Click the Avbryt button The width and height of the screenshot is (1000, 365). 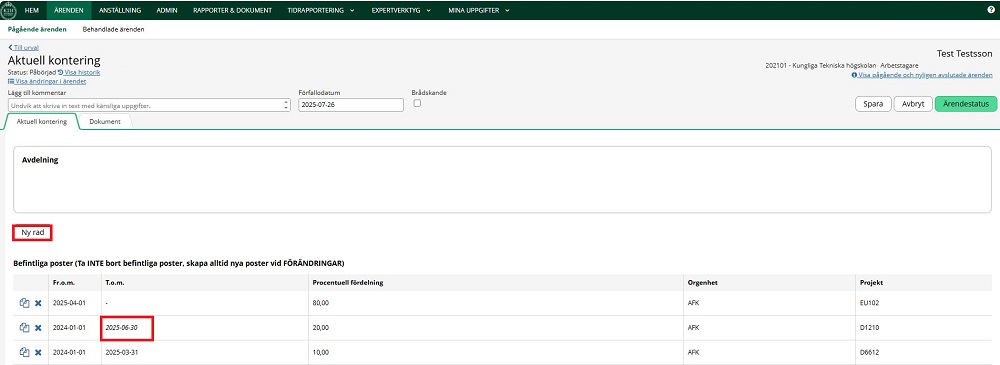click(913, 104)
